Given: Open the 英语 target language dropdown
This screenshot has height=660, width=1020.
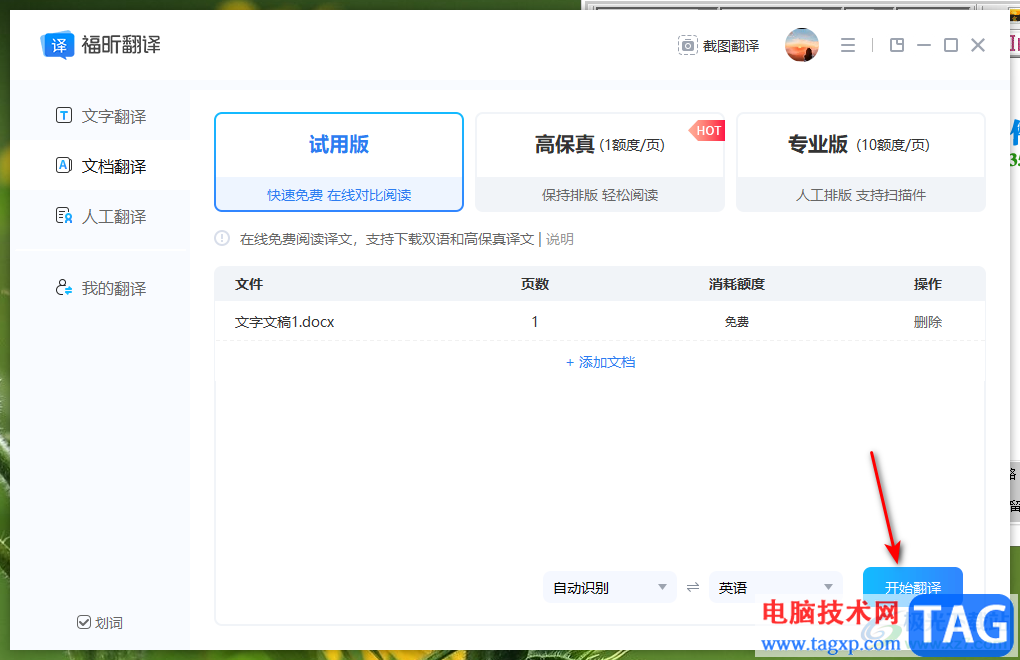Looking at the screenshot, I should pos(775,588).
